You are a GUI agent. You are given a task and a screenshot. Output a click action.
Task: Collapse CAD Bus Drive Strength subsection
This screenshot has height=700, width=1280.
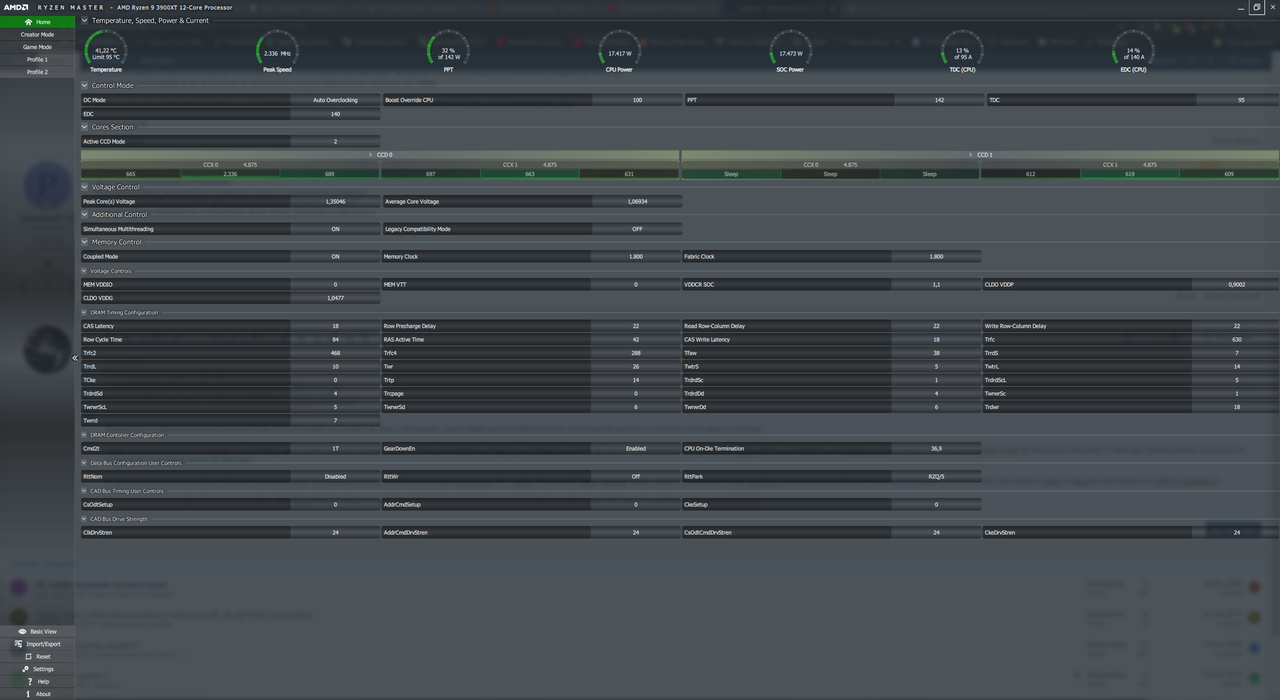[84, 519]
